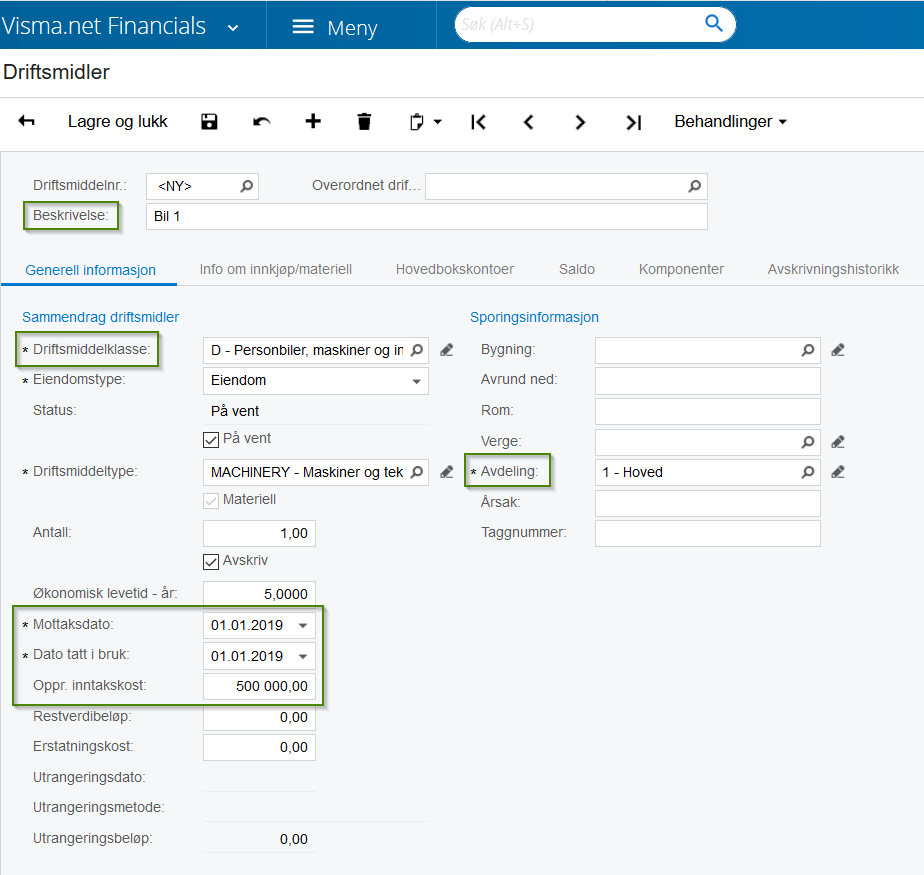Open the Meny hamburger button
This screenshot has height=875, width=924.
(x=335, y=27)
